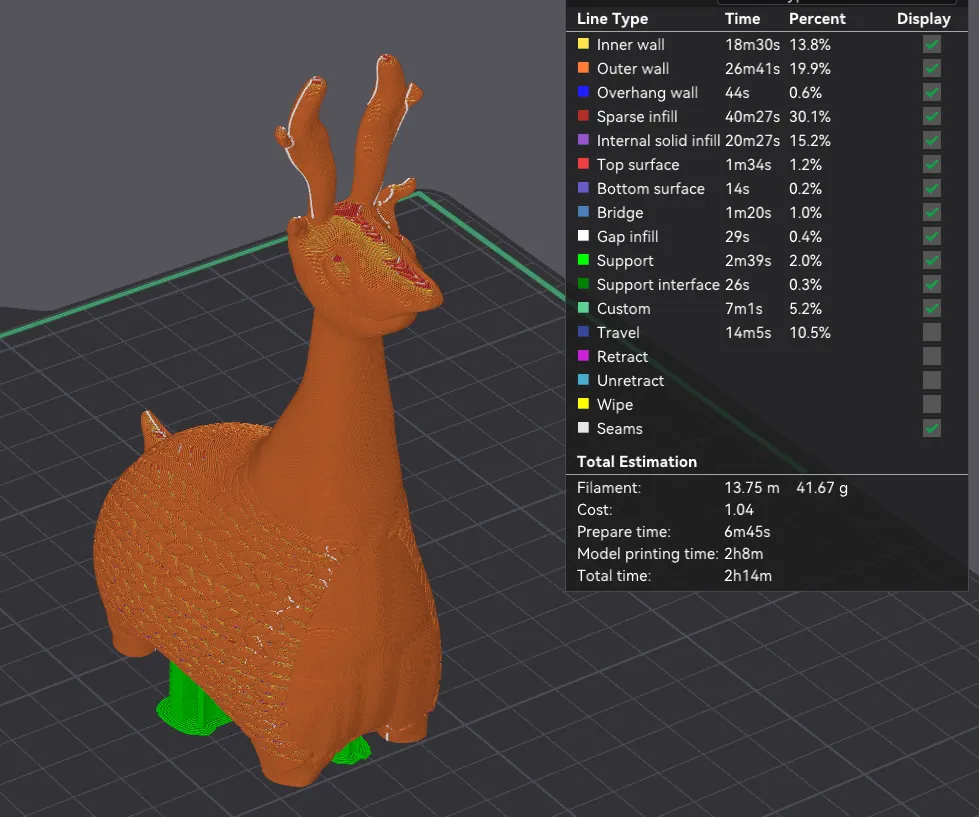Click the yellow Inner wall color swatch

pyautogui.click(x=583, y=44)
